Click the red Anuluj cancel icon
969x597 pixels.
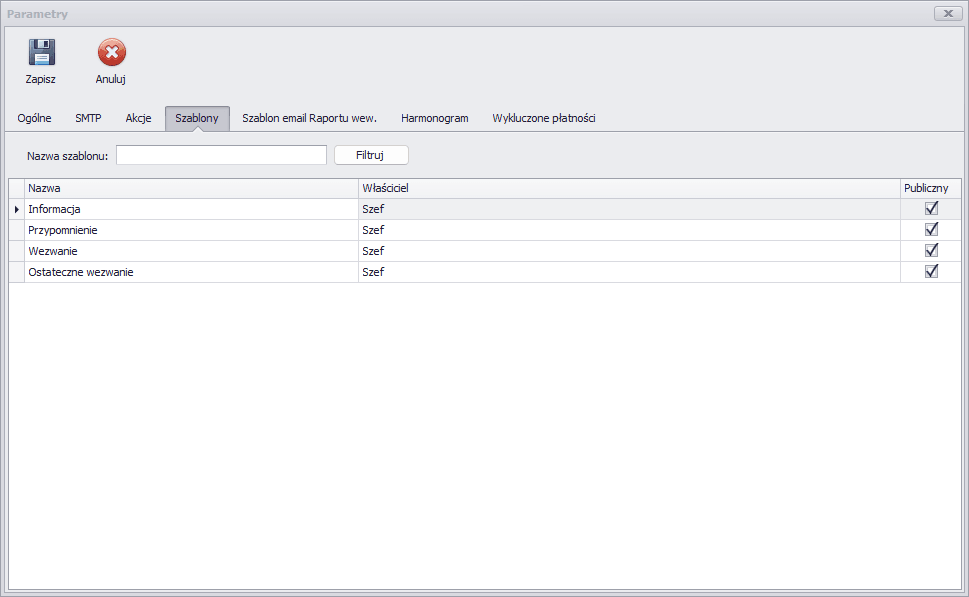111,52
